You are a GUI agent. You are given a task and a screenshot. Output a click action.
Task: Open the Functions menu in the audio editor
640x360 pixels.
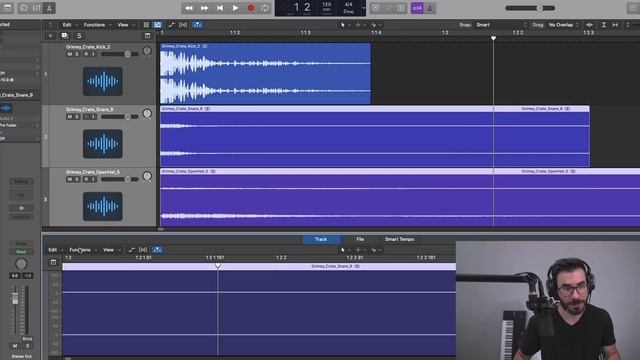(x=80, y=250)
